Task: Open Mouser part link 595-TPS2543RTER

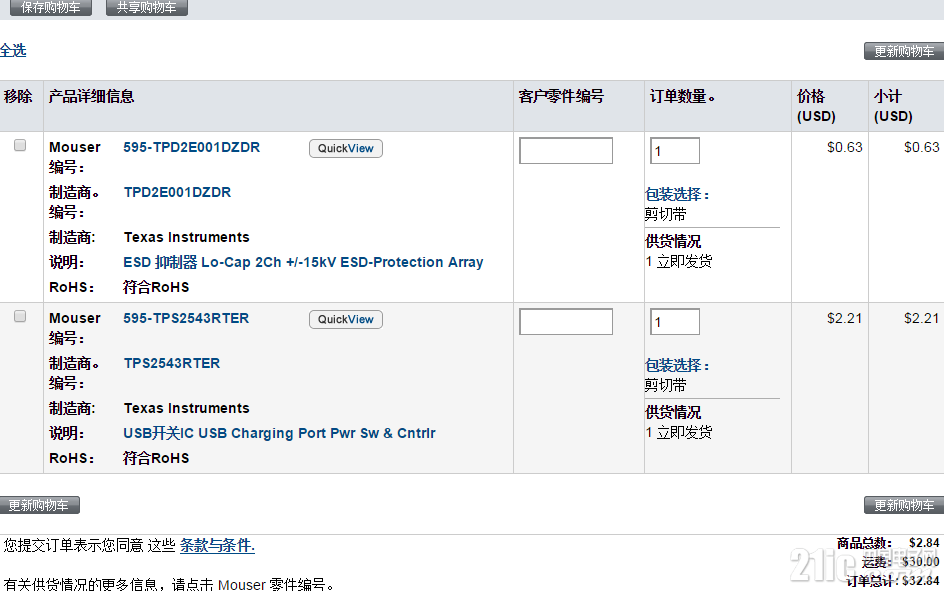Action: pyautogui.click(x=186, y=318)
